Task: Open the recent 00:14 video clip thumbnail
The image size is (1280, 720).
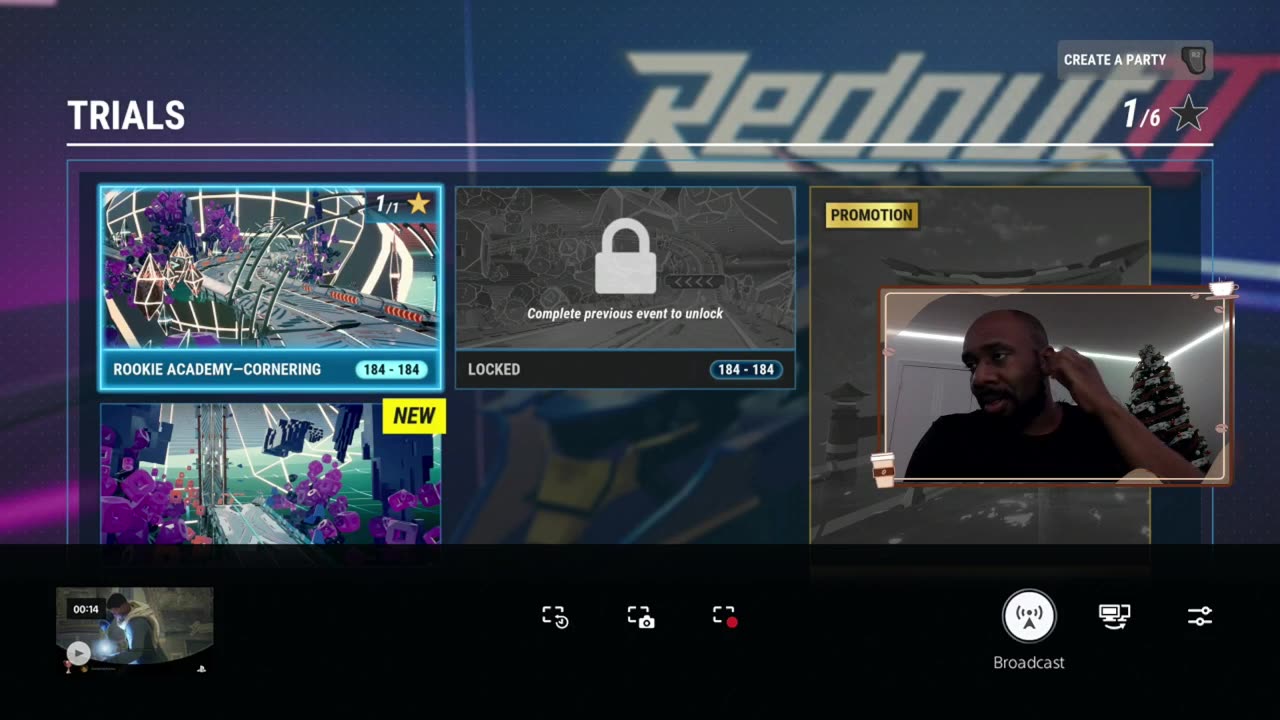Action: (134, 628)
